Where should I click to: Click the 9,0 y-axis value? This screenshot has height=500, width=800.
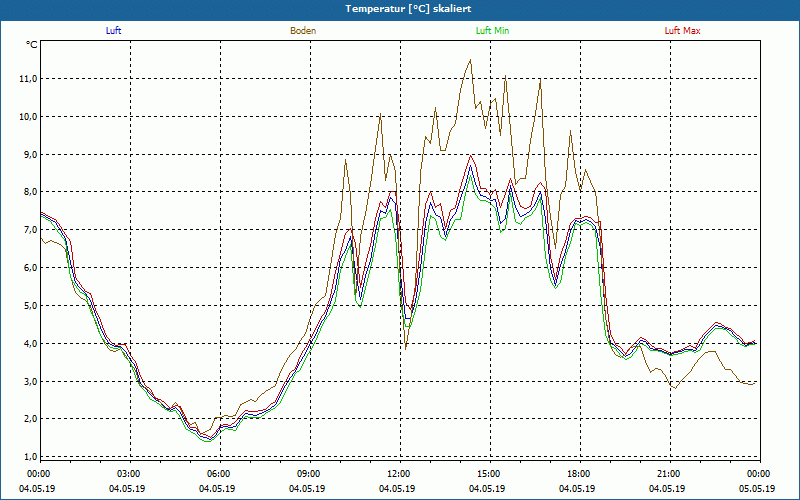coord(31,154)
